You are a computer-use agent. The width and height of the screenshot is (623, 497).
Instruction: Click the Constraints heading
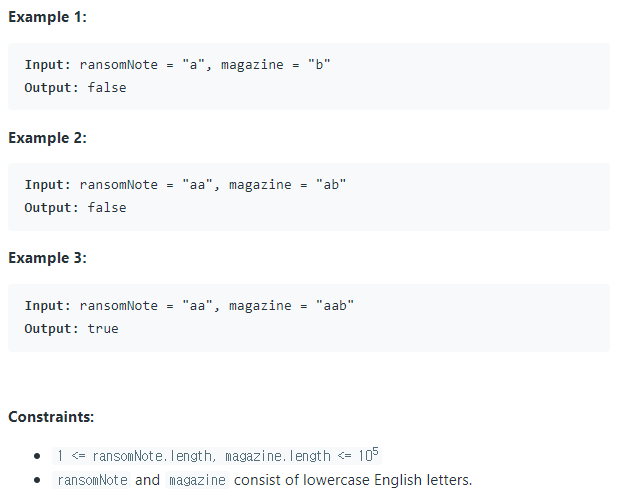[51, 417]
